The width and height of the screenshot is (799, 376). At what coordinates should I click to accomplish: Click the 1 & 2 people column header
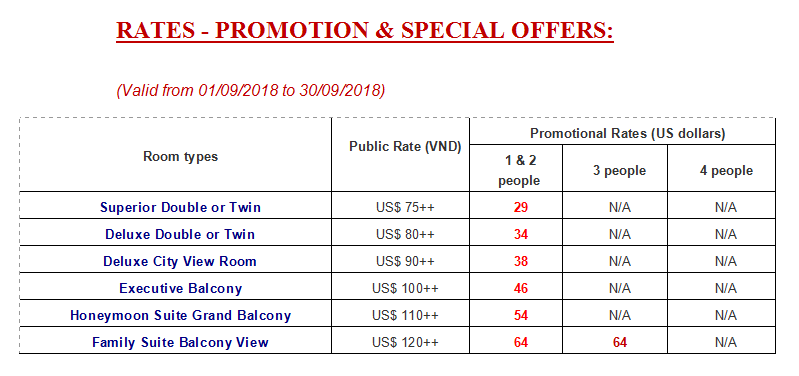tap(519, 171)
